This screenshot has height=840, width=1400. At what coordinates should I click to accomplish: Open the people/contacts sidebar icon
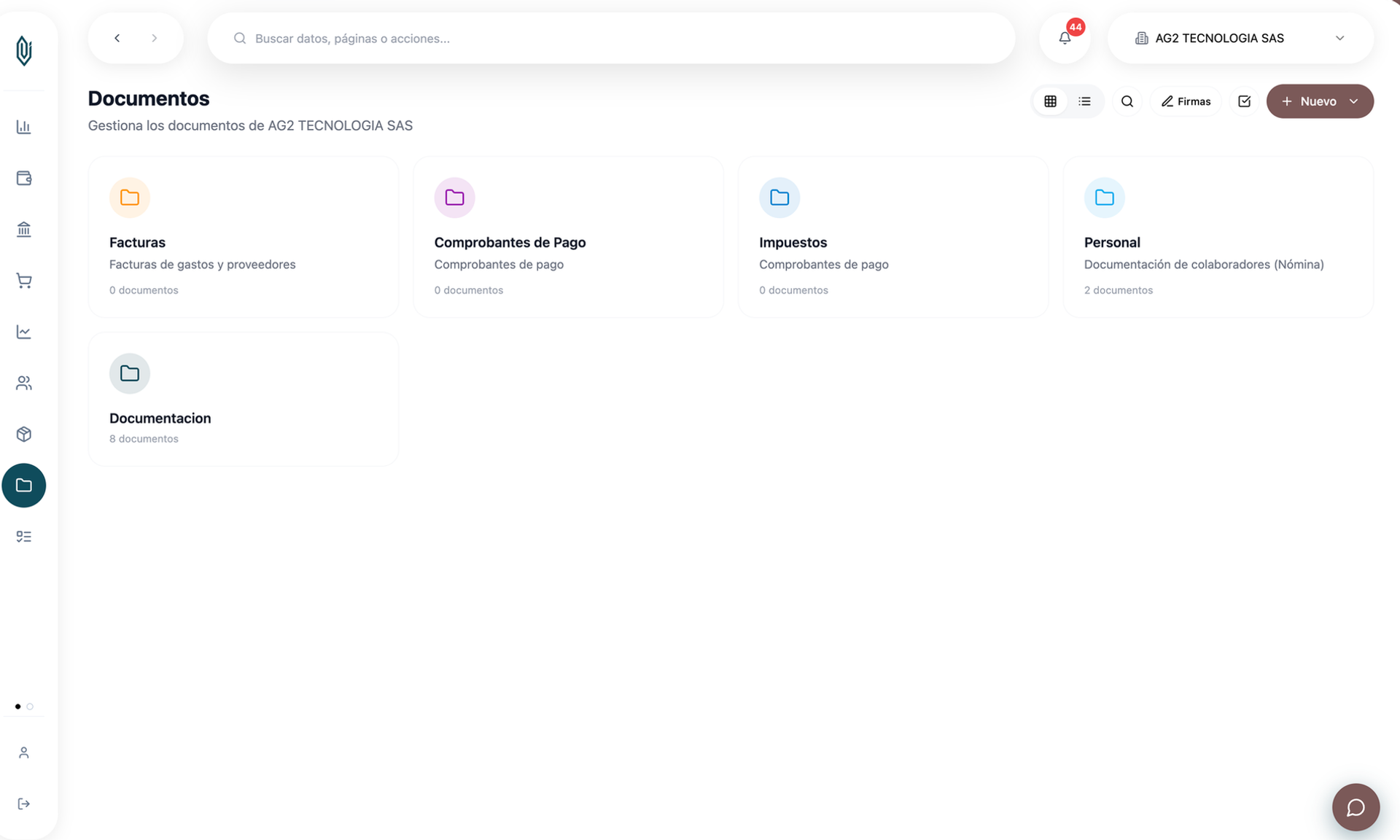pyautogui.click(x=24, y=383)
